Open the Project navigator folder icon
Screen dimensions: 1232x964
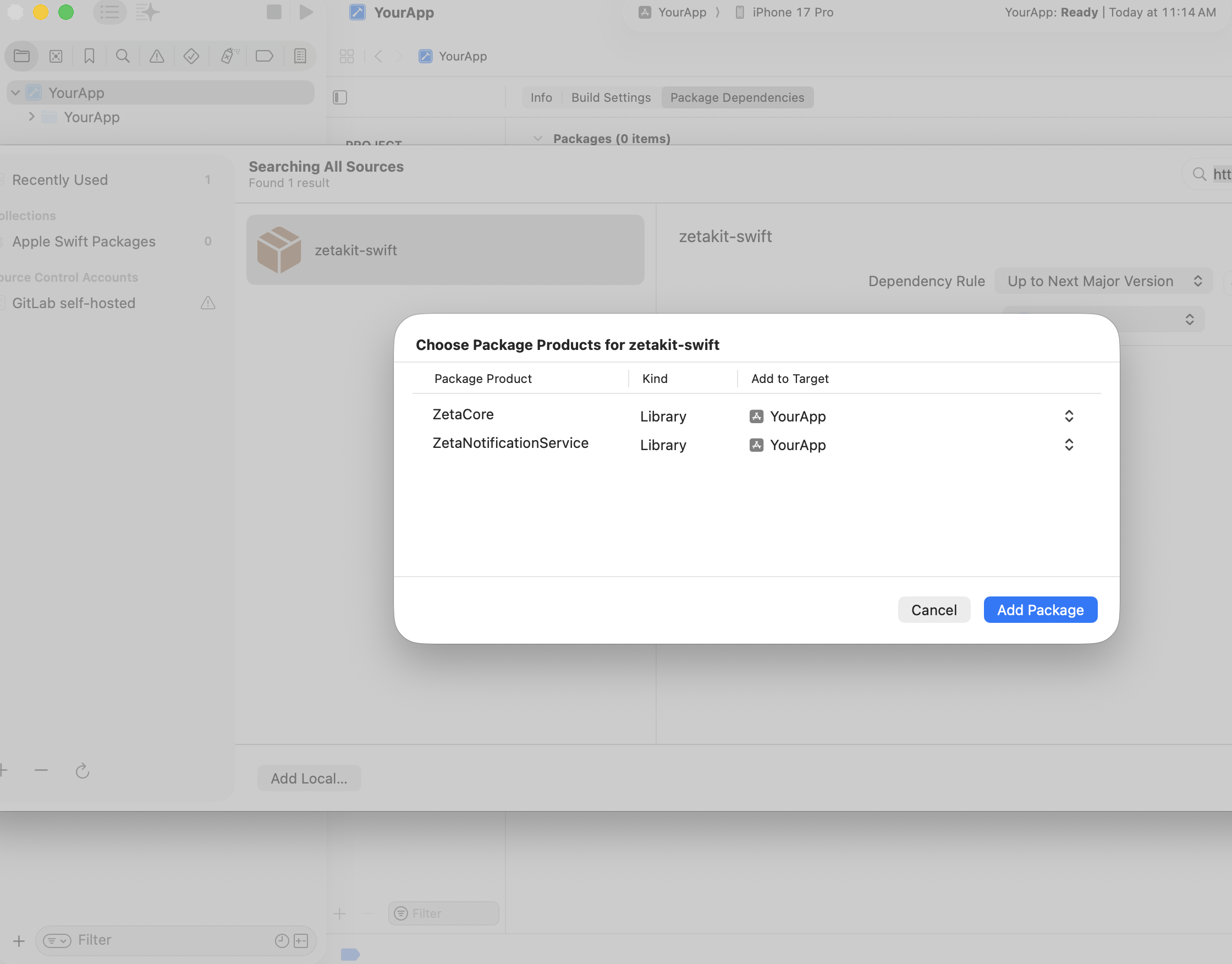click(21, 56)
